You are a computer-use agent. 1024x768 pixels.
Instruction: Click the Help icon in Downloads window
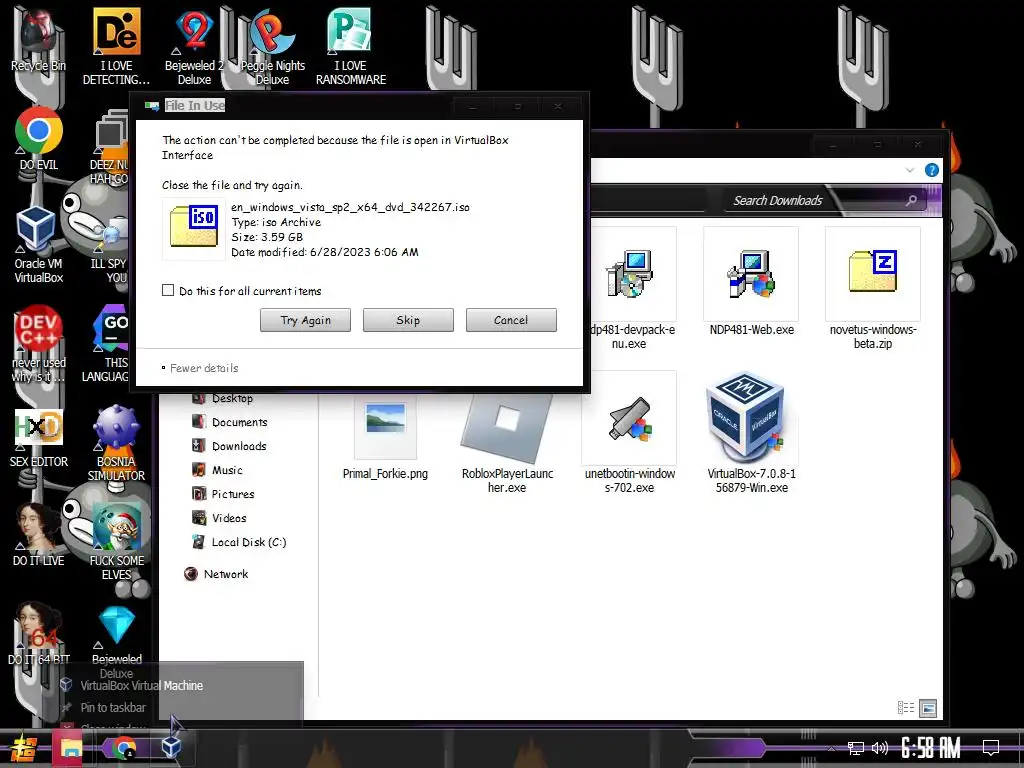tap(932, 170)
